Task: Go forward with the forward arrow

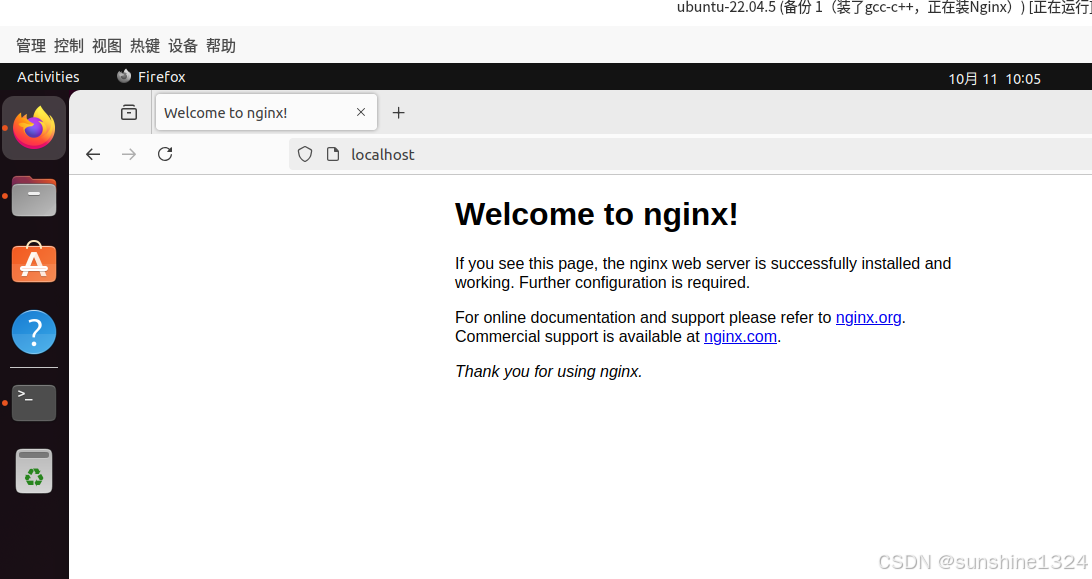Action: point(129,154)
